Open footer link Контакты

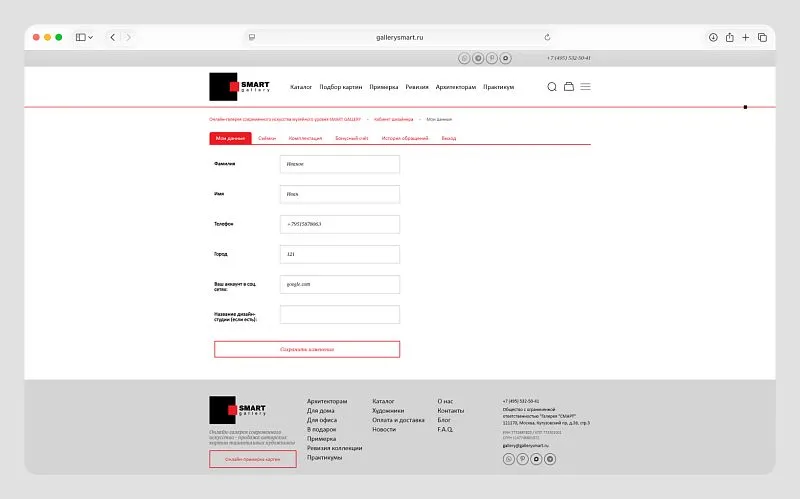point(451,411)
